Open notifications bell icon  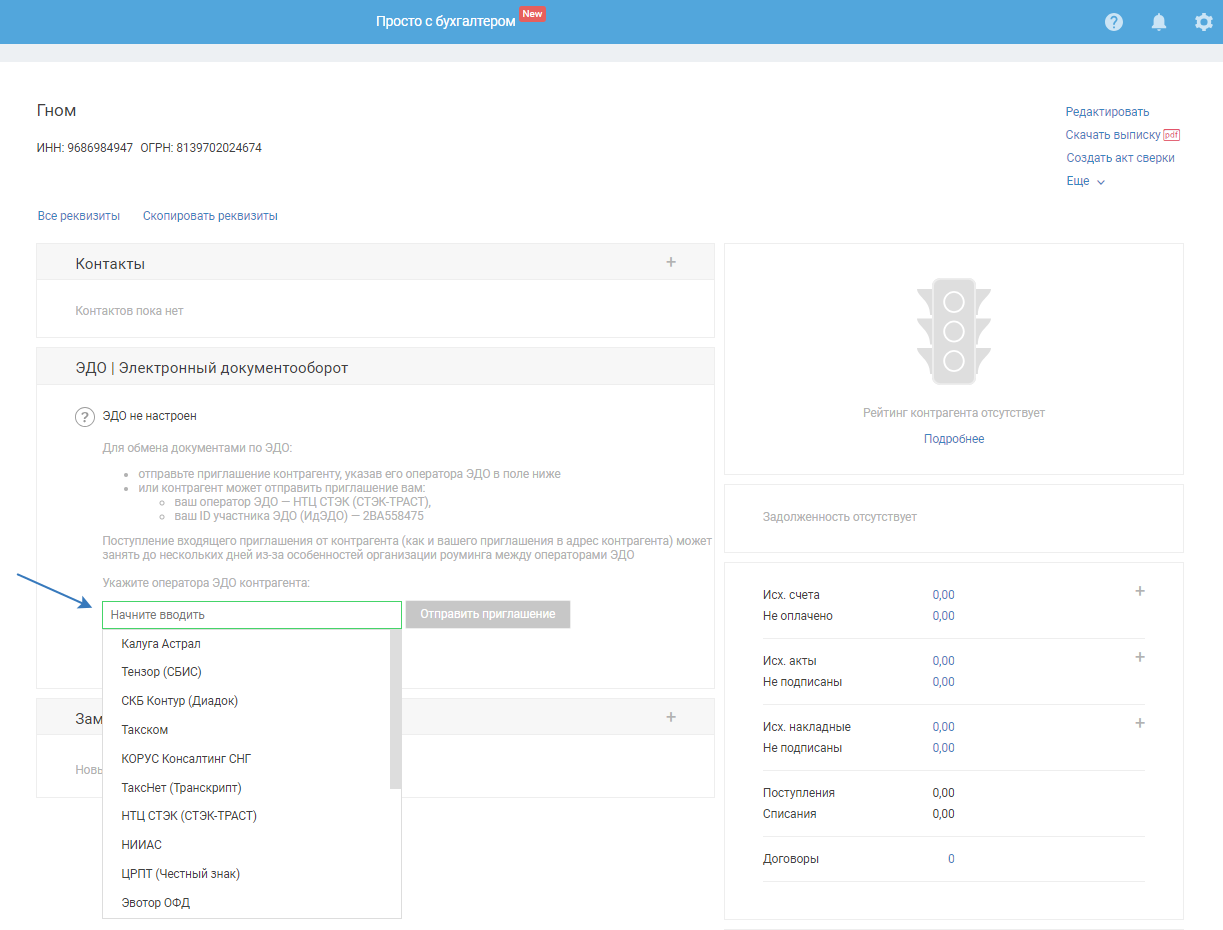[x=1159, y=22]
